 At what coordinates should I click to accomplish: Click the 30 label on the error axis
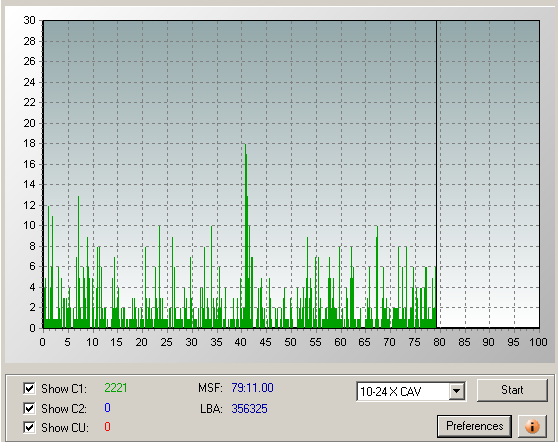29,20
